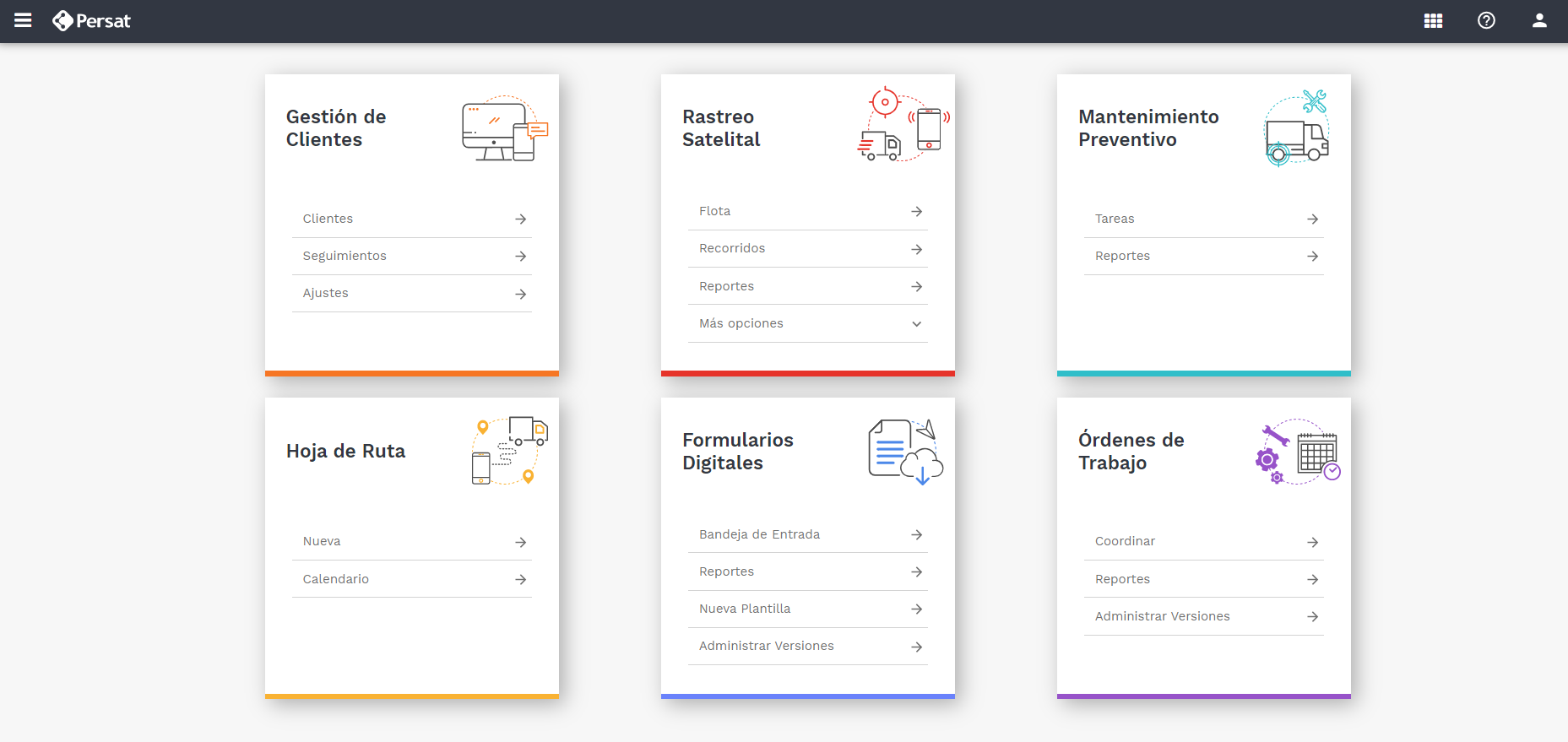The width and height of the screenshot is (1568, 742).
Task: Click the arrow next to Clientes
Action: pyautogui.click(x=521, y=219)
